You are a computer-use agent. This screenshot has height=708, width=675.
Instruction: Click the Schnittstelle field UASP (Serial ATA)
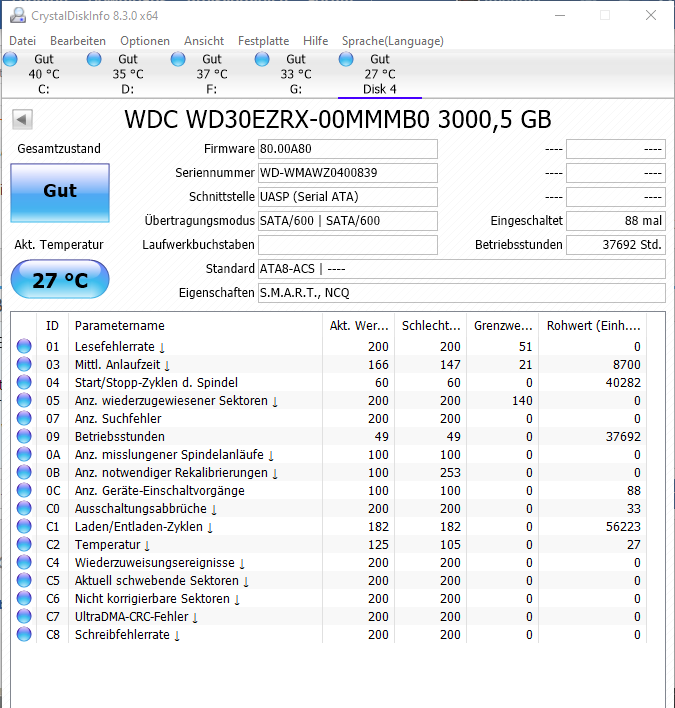coord(348,197)
